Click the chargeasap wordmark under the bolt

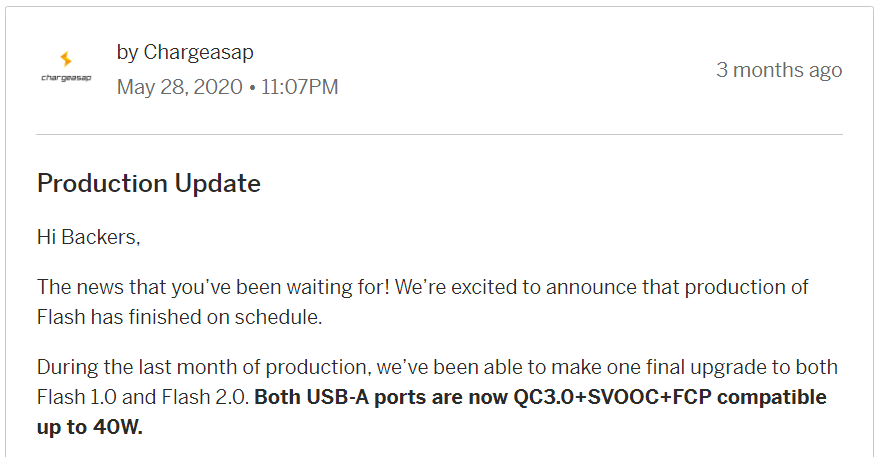tap(66, 78)
